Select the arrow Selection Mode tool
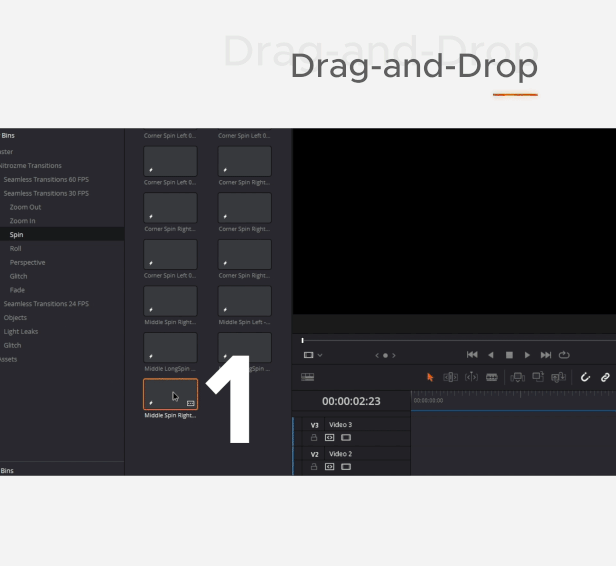The height and width of the screenshot is (566, 616). [430, 377]
